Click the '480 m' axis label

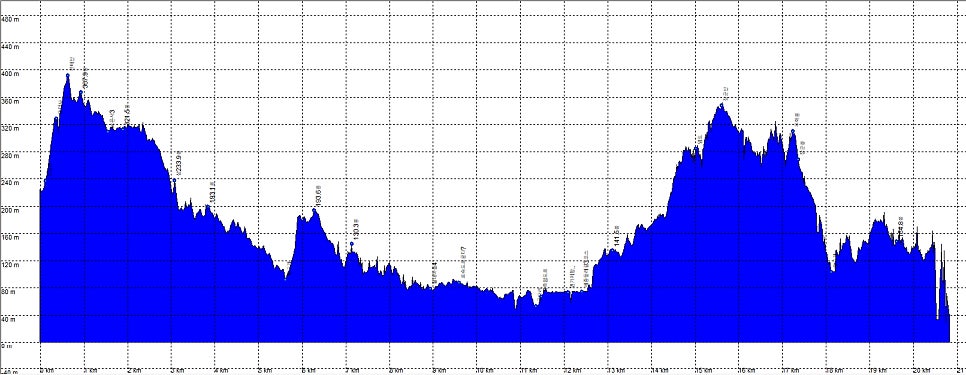coord(10,20)
